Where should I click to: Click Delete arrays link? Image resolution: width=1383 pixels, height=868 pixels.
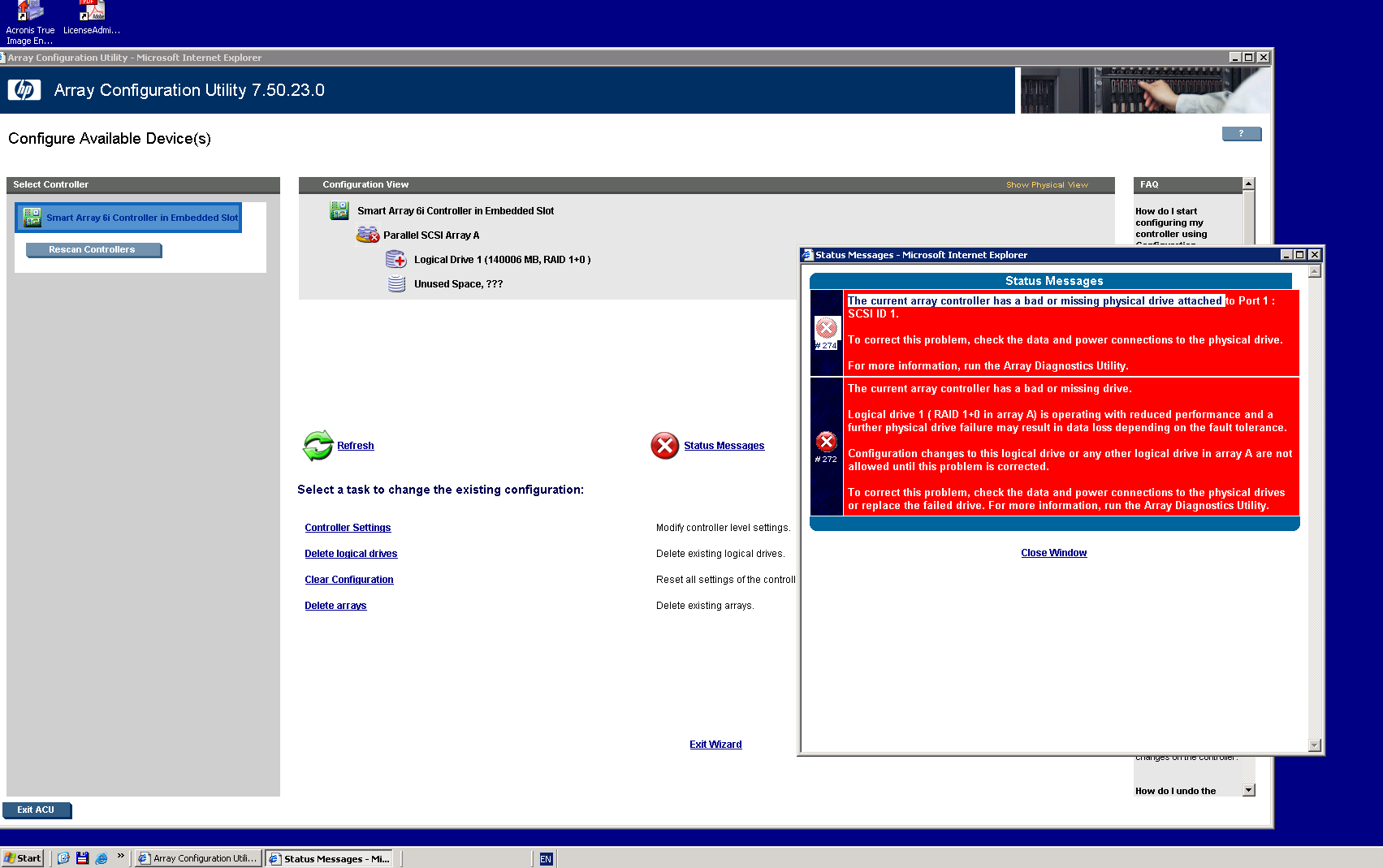coord(335,606)
